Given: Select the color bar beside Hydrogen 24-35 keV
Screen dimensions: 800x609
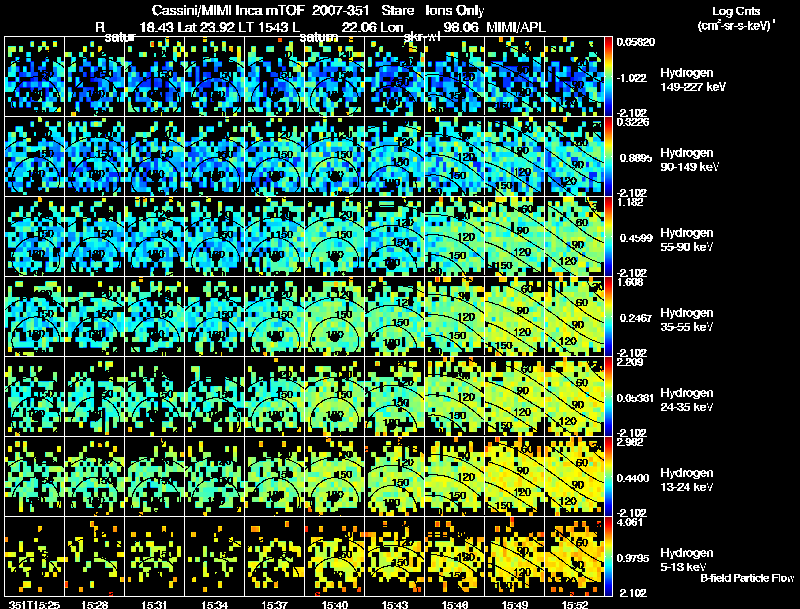Looking at the screenshot, I should [x=608, y=397].
